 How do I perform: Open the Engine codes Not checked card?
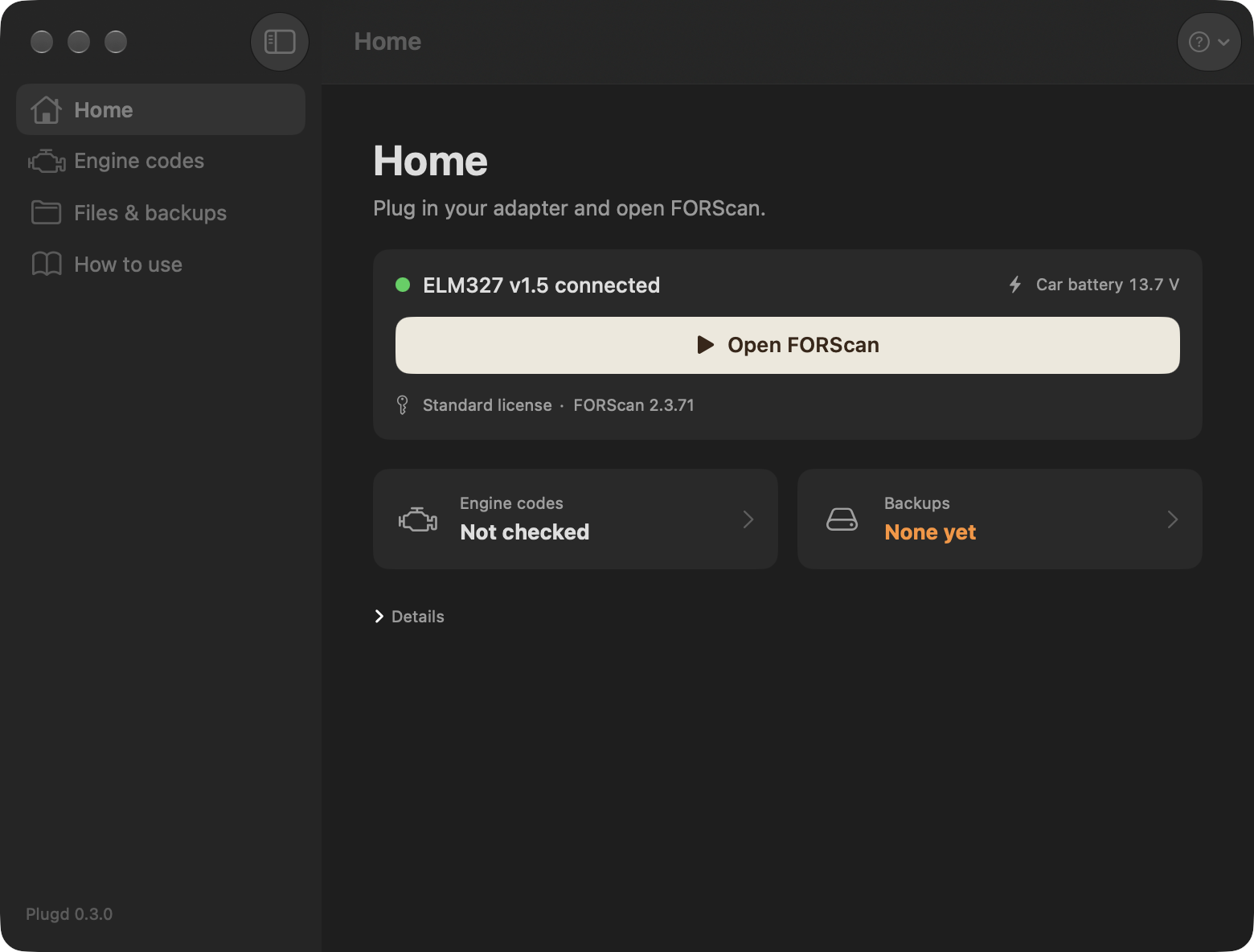pos(576,519)
